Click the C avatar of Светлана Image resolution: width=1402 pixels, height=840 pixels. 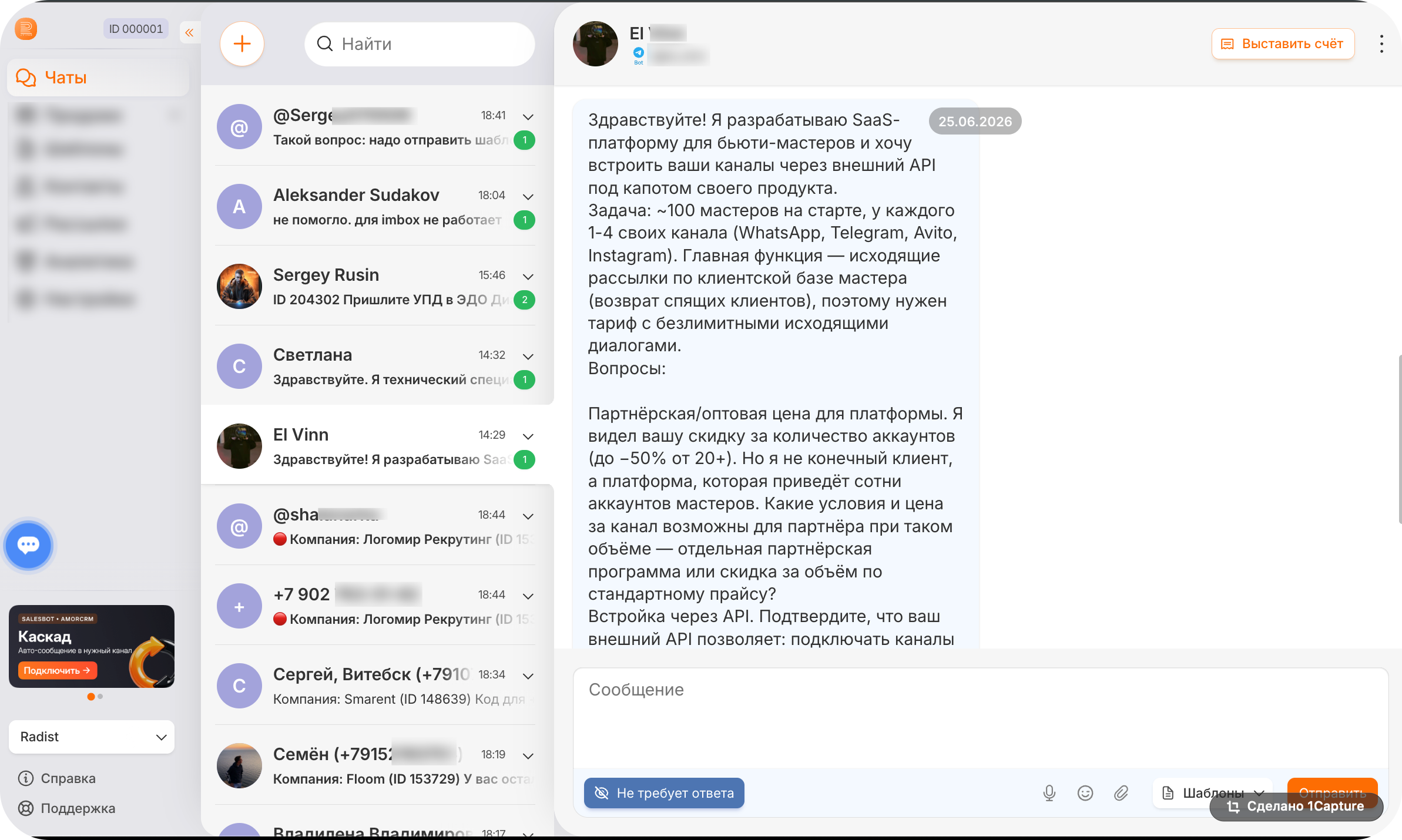pyautogui.click(x=239, y=366)
